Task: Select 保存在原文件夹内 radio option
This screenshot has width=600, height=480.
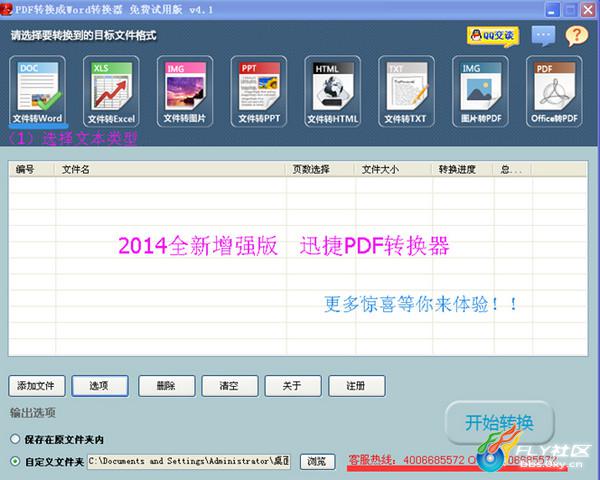Action: [15, 439]
